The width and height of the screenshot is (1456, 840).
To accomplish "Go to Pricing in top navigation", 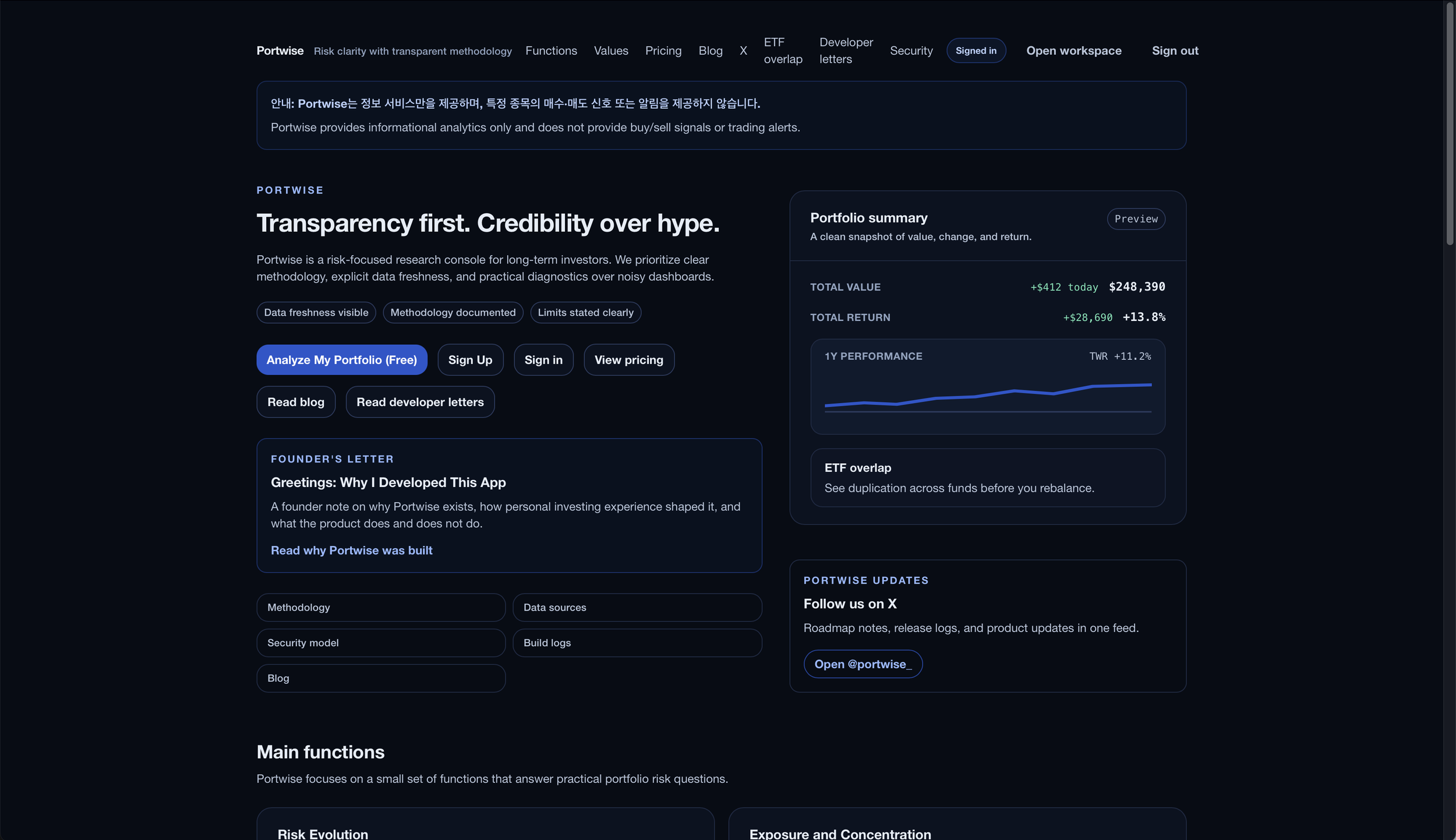I will pos(663,51).
